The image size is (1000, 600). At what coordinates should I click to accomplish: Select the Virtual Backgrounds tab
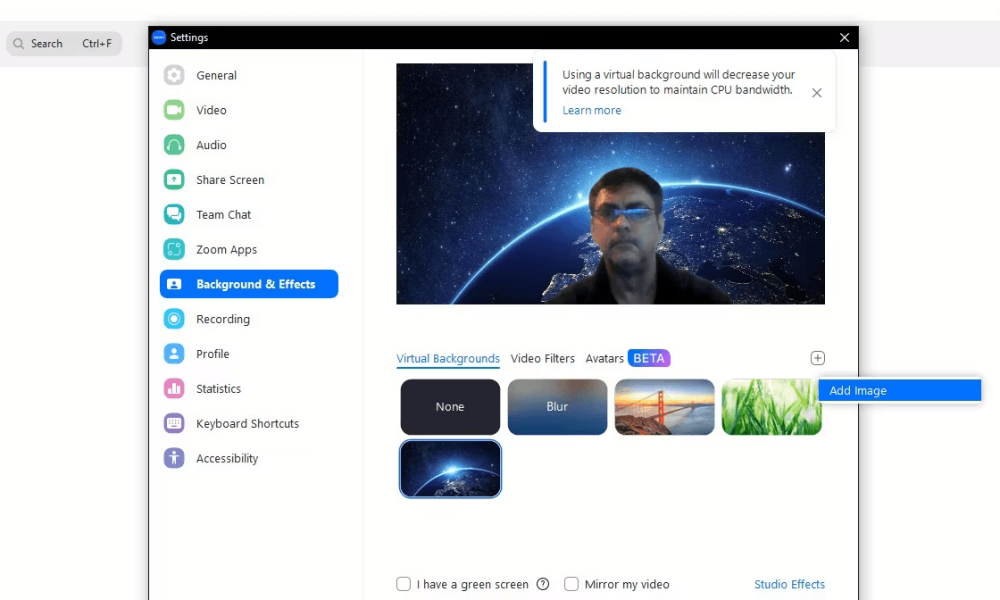point(448,358)
